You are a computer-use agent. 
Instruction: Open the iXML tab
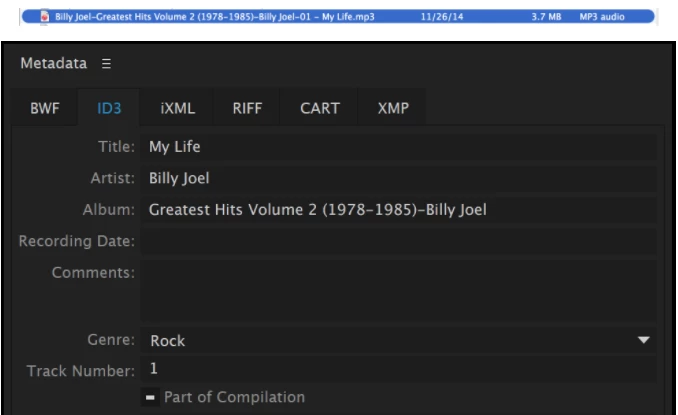tap(177, 108)
